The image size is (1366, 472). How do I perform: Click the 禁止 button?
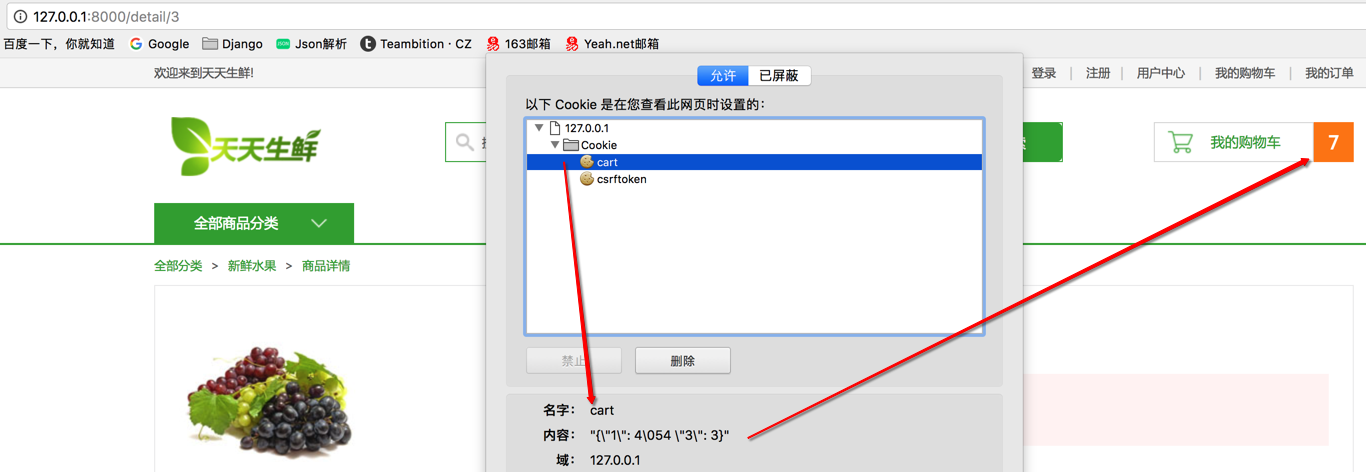tap(574, 361)
